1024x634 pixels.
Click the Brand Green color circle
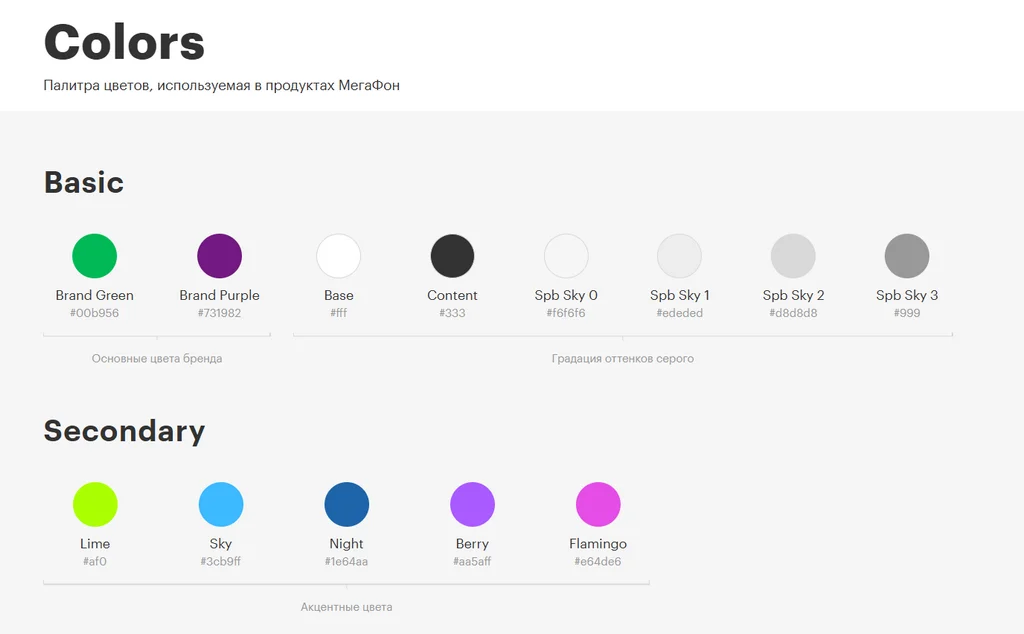click(x=94, y=256)
